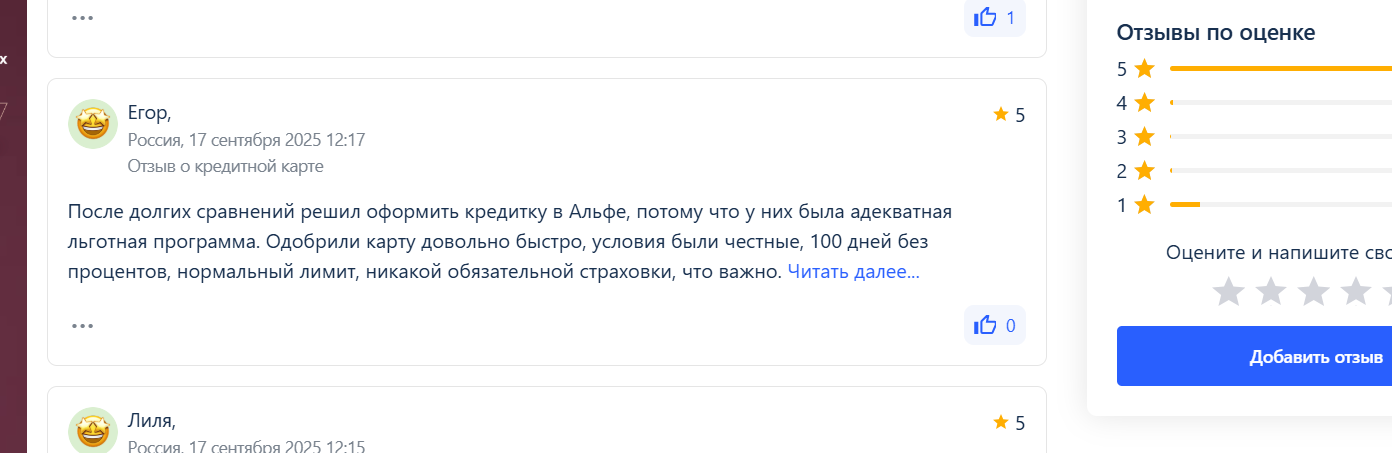The height and width of the screenshot is (453, 1392).
Task: Click Лиля's emoji avatar
Action: [x=93, y=430]
